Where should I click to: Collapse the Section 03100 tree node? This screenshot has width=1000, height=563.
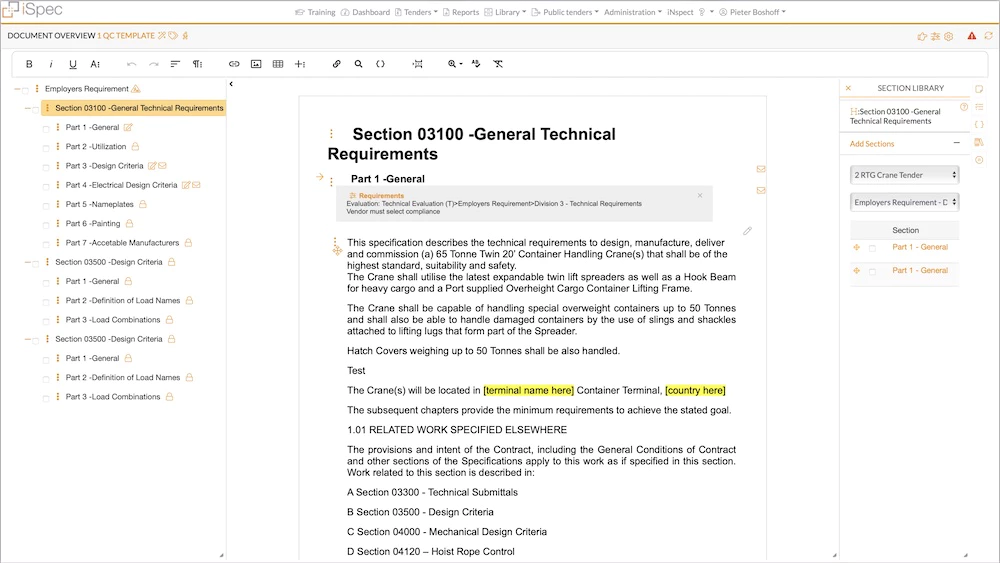(x=27, y=108)
